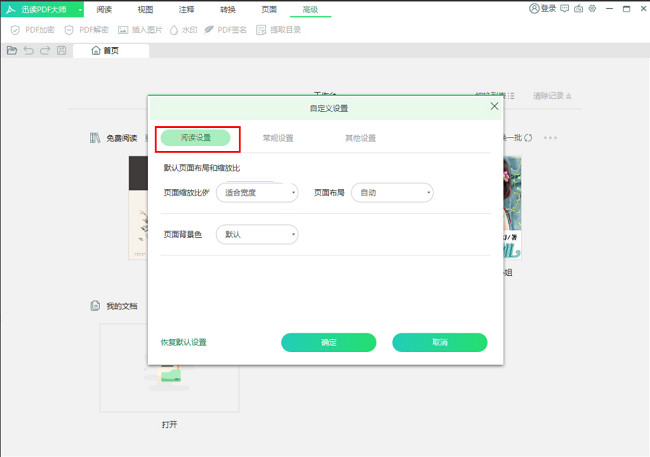The image size is (650, 457).
Task: Click the 水印 watermark tool
Action: (x=182, y=30)
